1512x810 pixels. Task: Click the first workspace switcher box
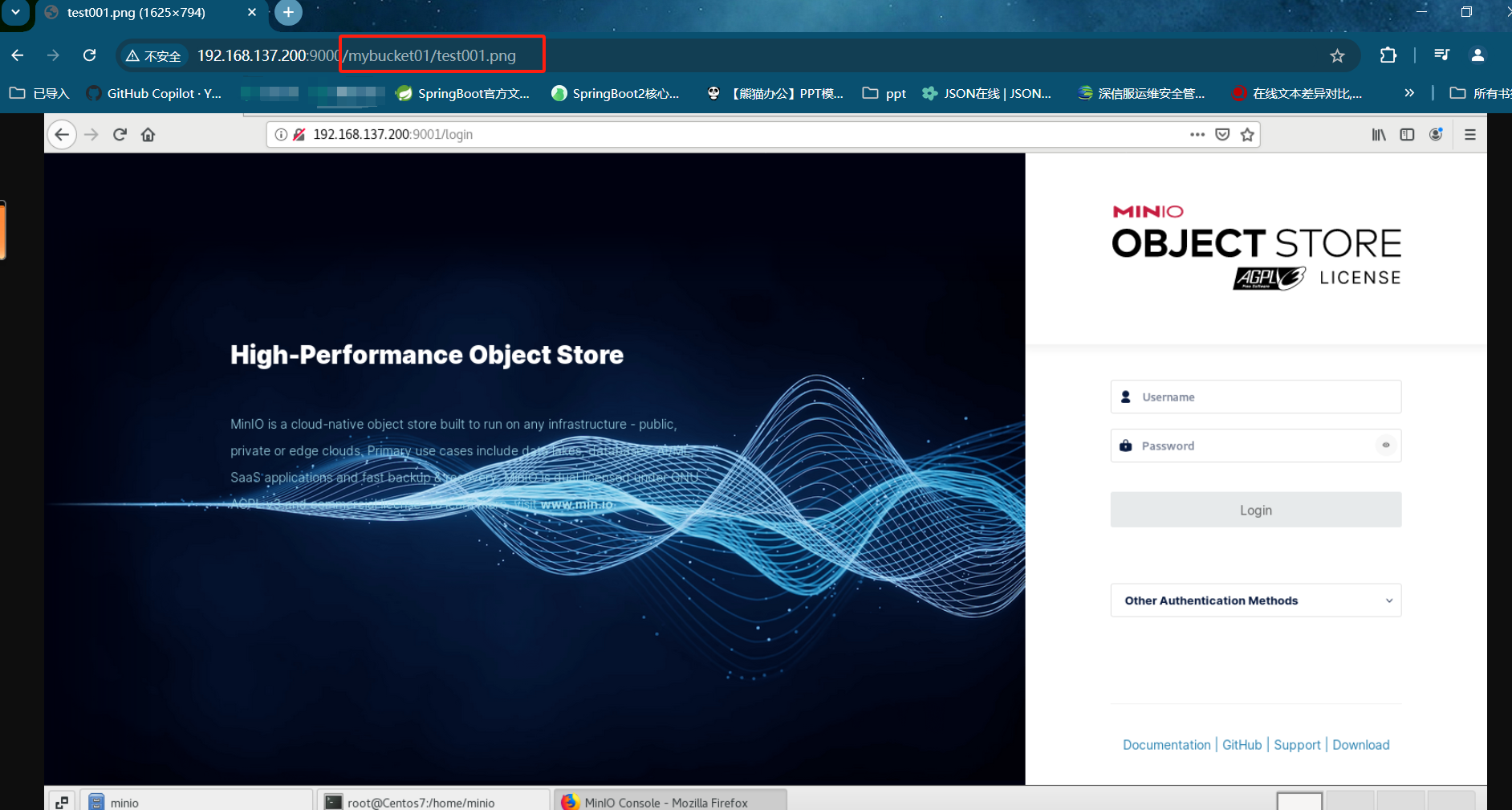(1299, 801)
